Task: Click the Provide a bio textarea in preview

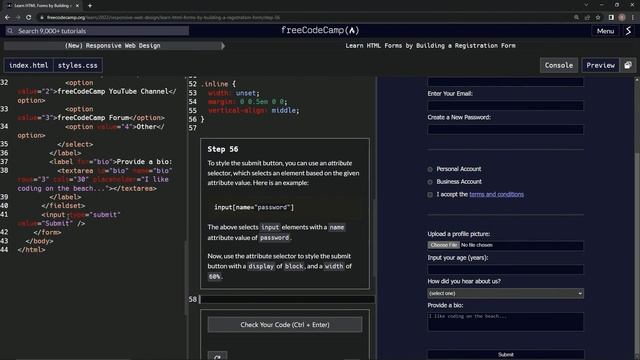Action: [505, 321]
